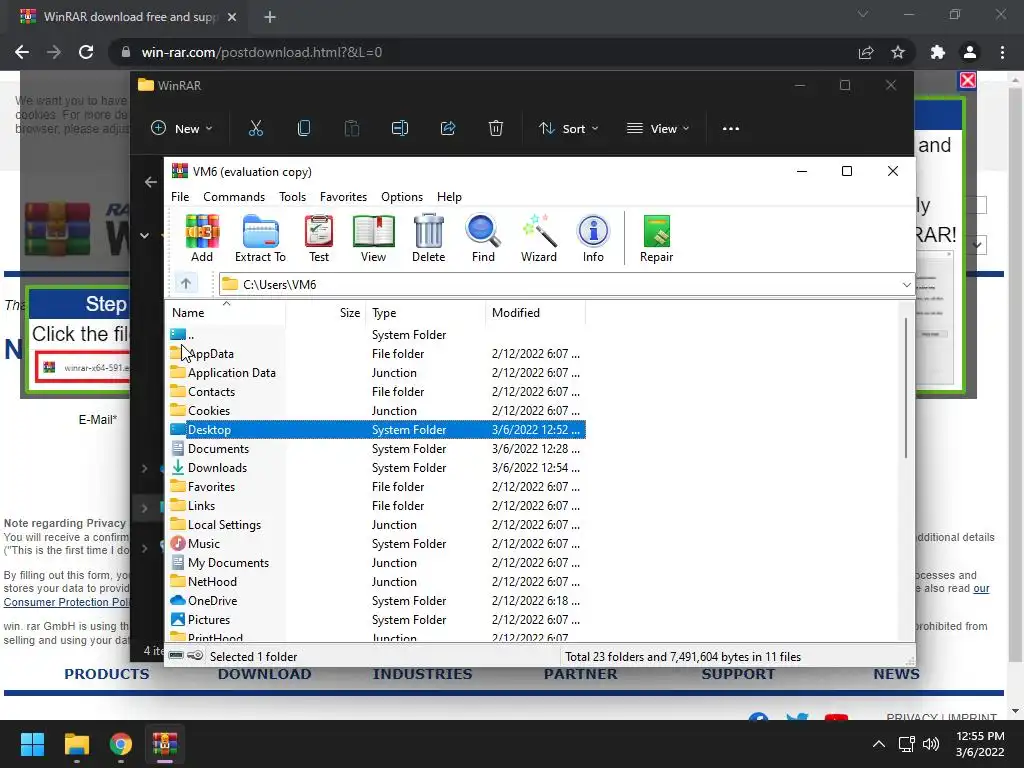Open the View dropdown in Explorer
This screenshot has width=1024, height=768.
click(658, 129)
